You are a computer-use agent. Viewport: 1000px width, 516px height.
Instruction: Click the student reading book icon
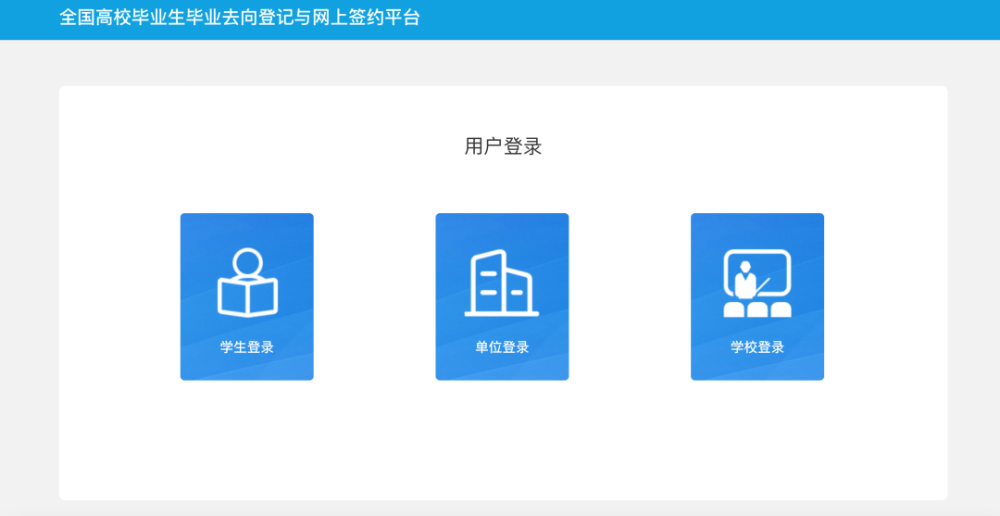[247, 283]
